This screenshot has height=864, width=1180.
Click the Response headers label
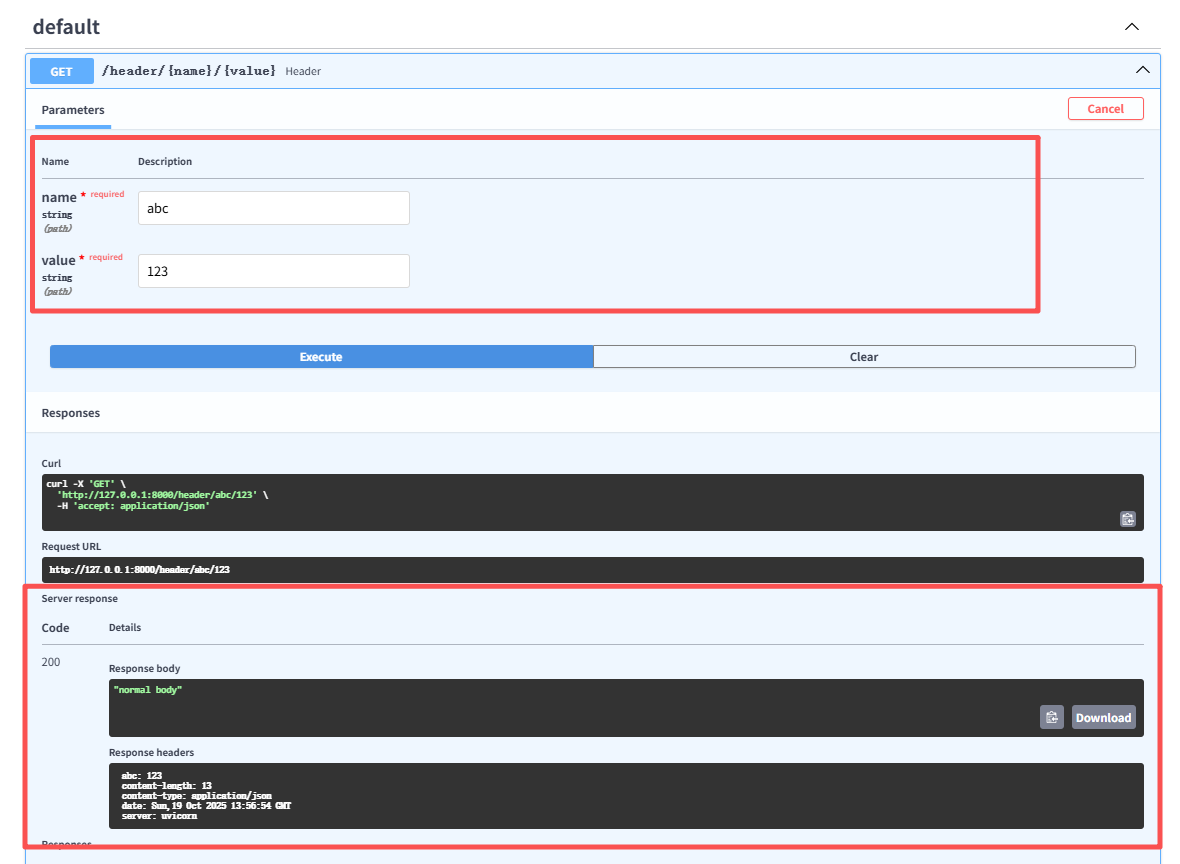click(151, 753)
